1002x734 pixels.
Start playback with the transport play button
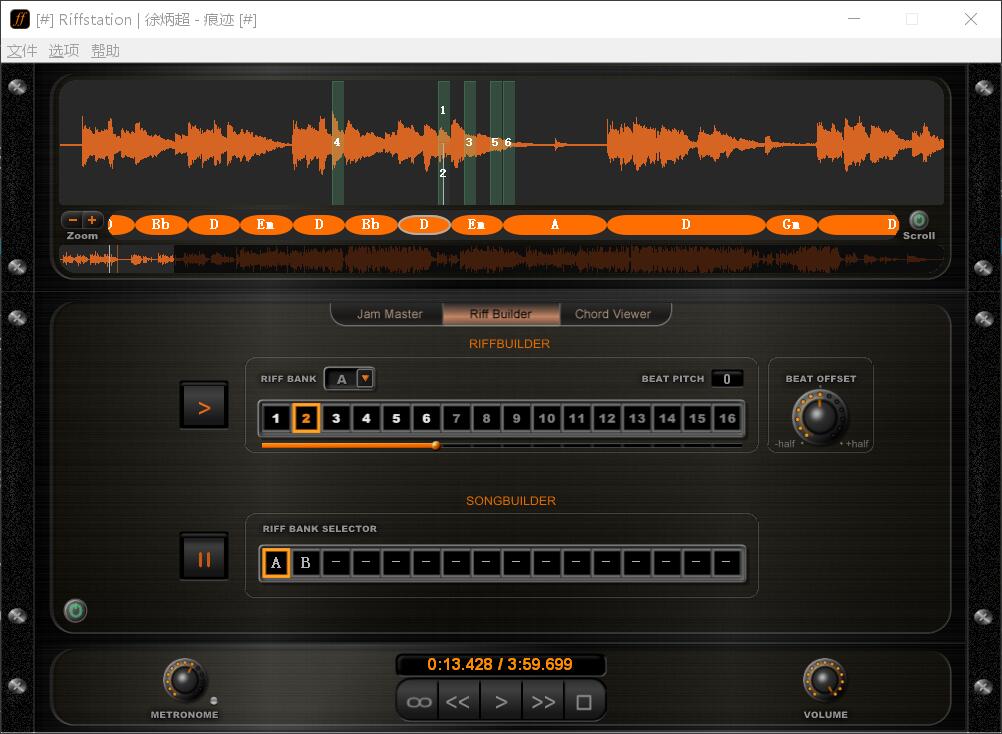click(501, 702)
